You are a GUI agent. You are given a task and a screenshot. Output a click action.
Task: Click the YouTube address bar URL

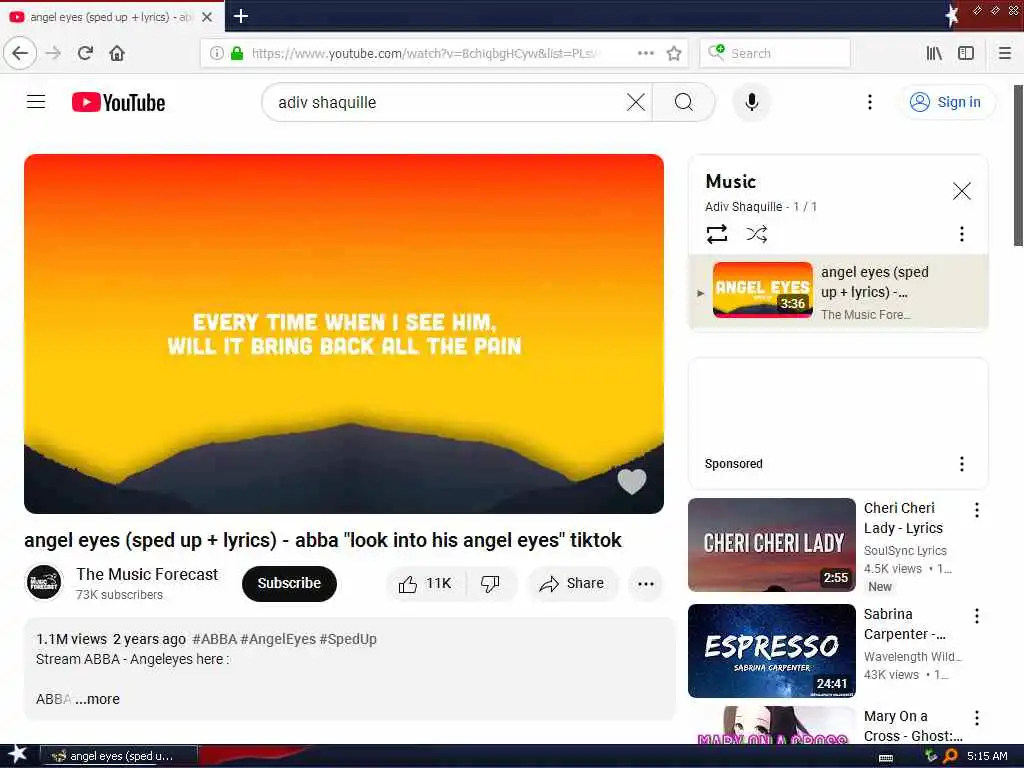tap(423, 53)
